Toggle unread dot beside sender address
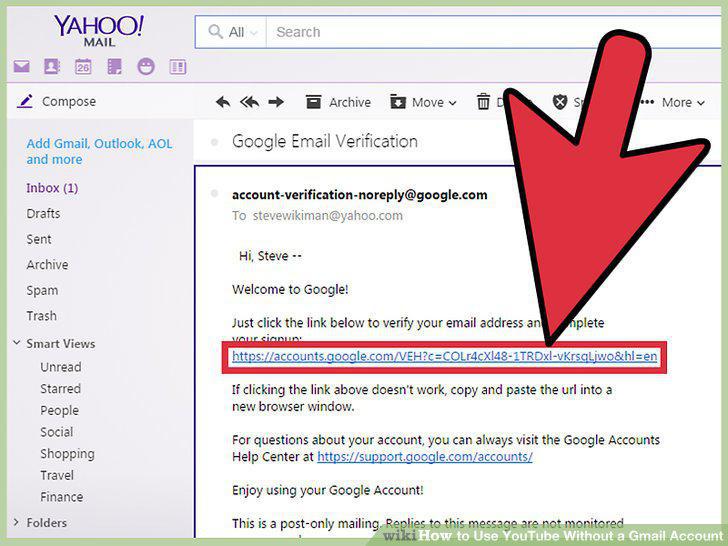Image resolution: width=728 pixels, height=546 pixels. coord(214,193)
